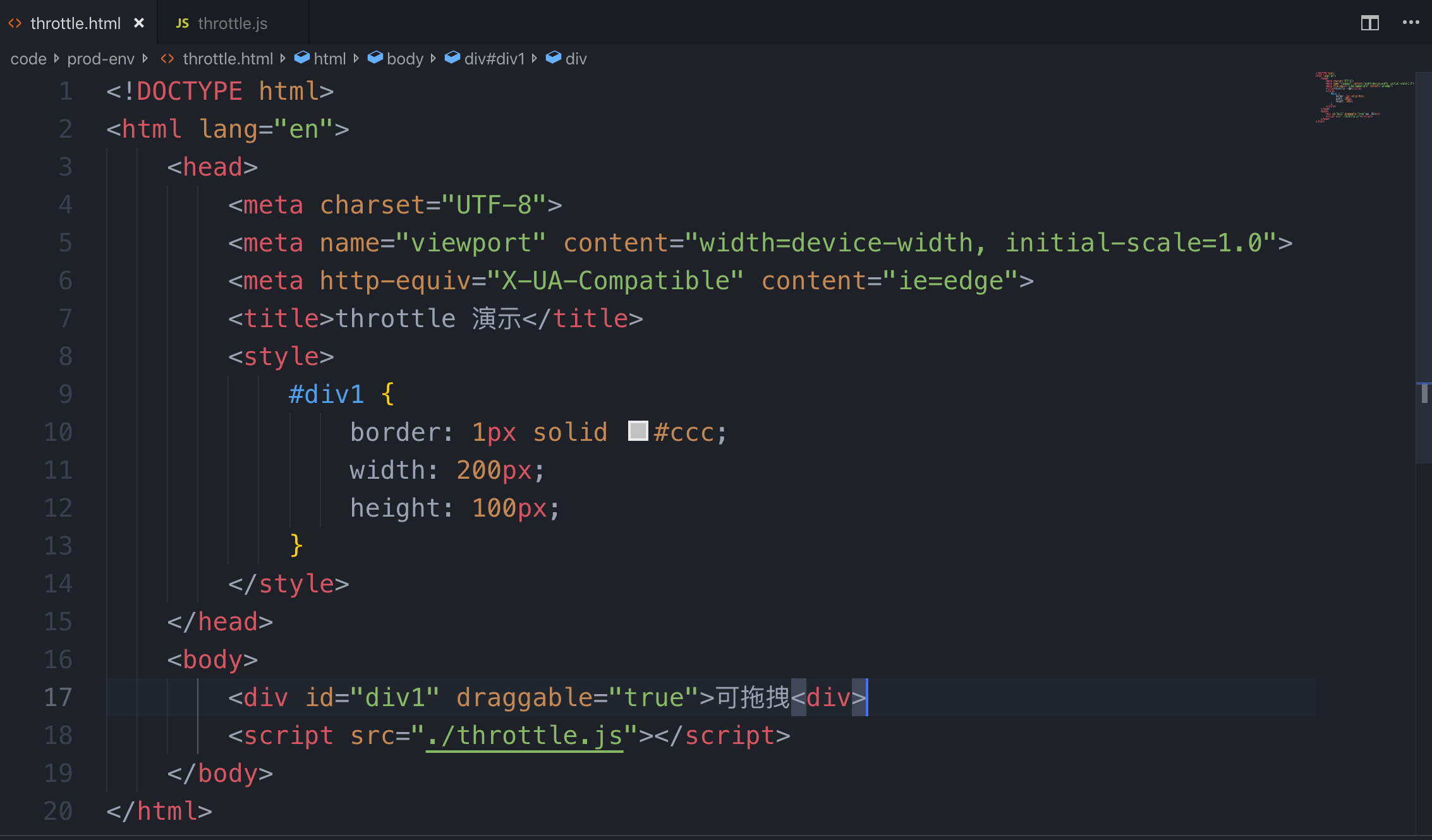Click the vertical scrollbar marker
1432x840 pixels.
pyautogui.click(x=1424, y=393)
